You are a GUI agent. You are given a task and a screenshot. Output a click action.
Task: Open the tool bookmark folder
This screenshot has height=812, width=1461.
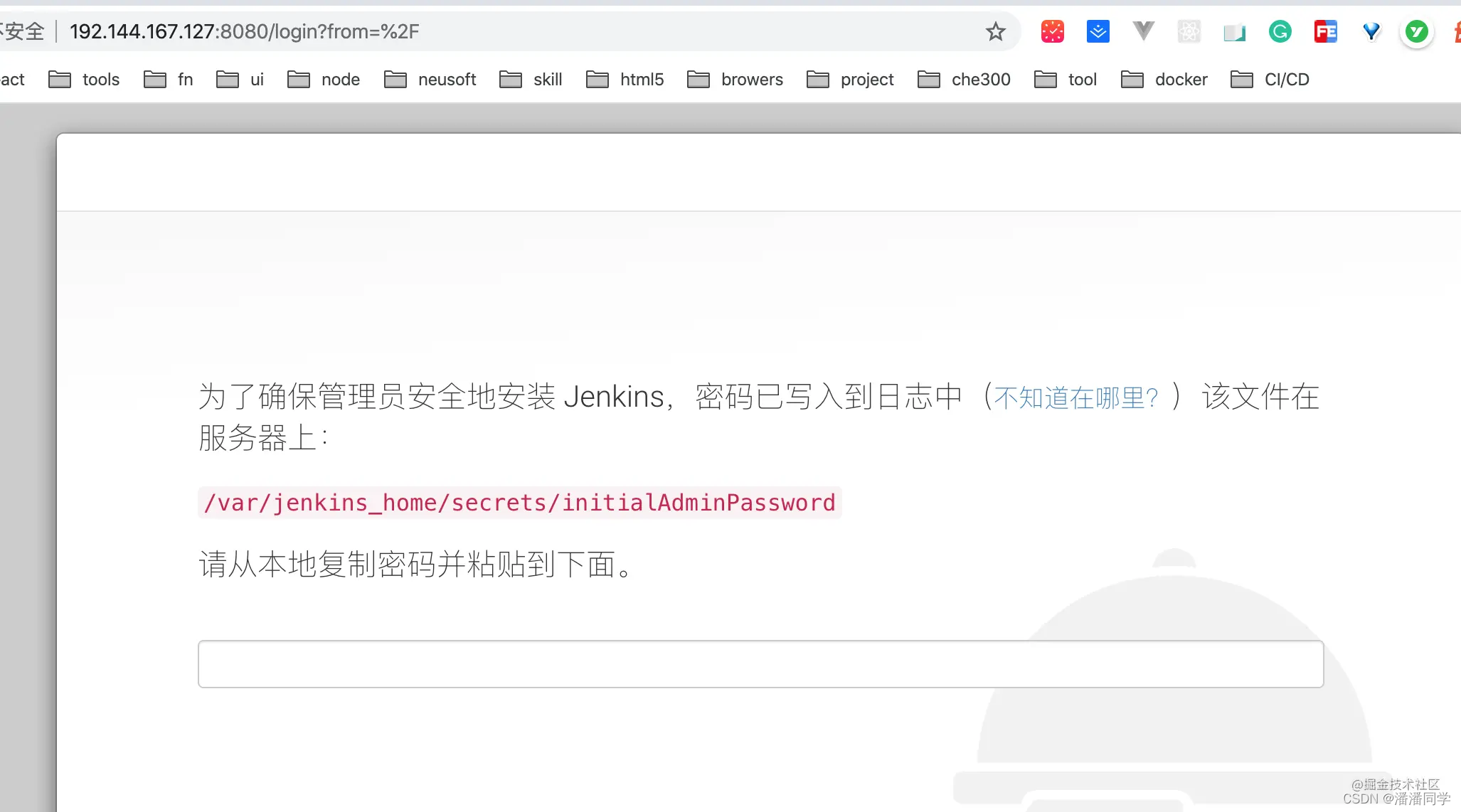[1066, 80]
